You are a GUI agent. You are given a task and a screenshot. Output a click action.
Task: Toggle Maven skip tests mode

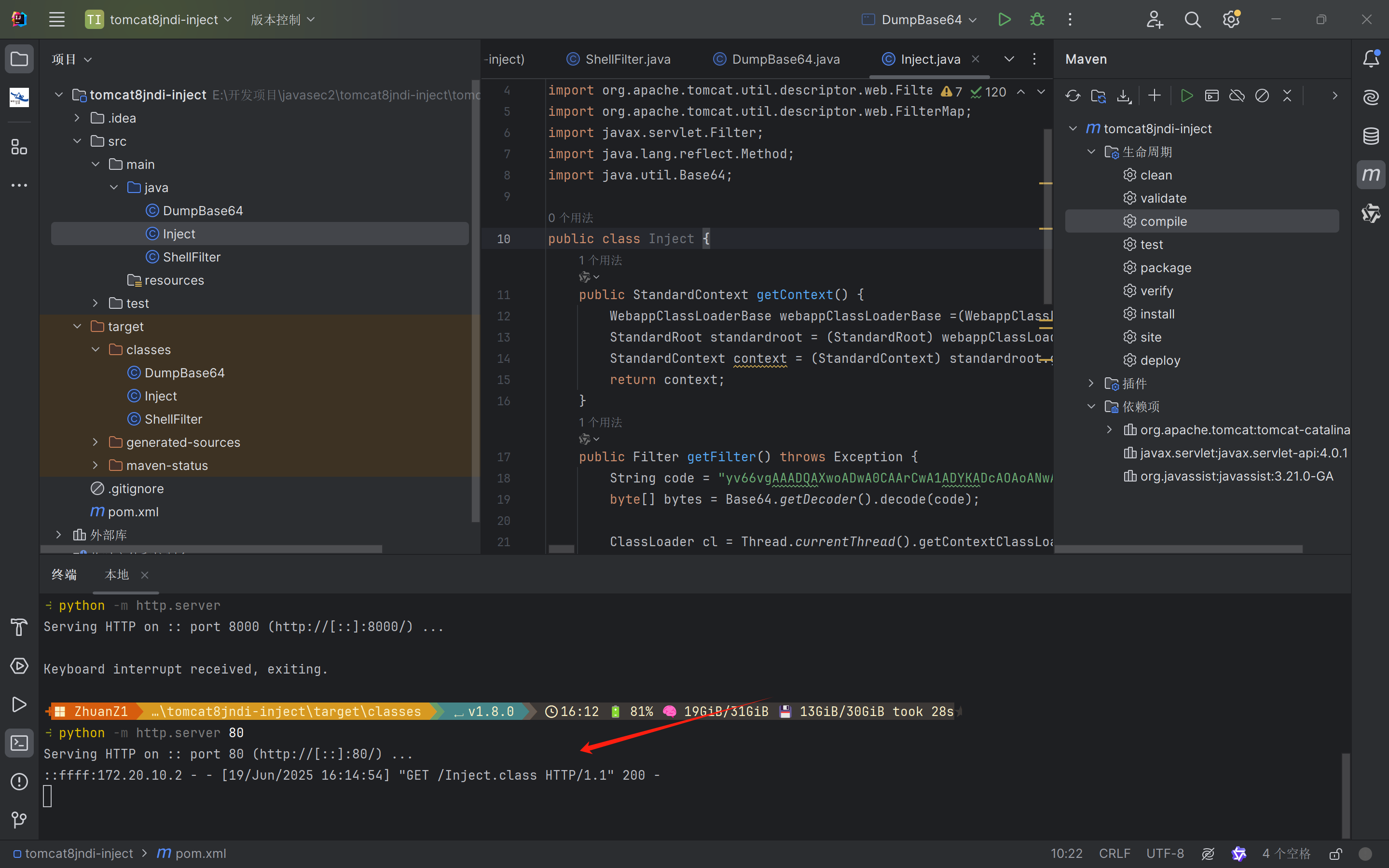pyautogui.click(x=1262, y=96)
